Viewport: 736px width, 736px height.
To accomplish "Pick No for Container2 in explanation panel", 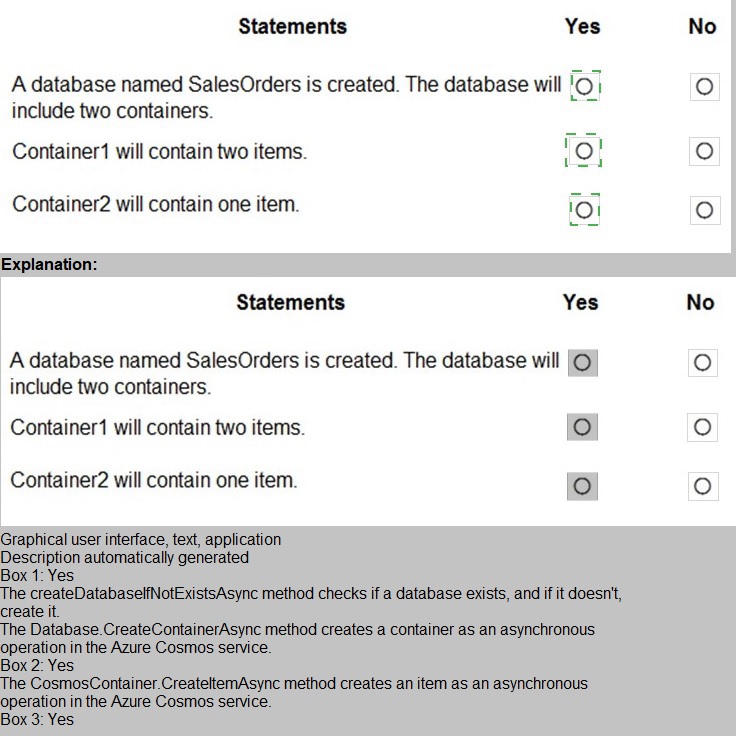I will 702,486.
